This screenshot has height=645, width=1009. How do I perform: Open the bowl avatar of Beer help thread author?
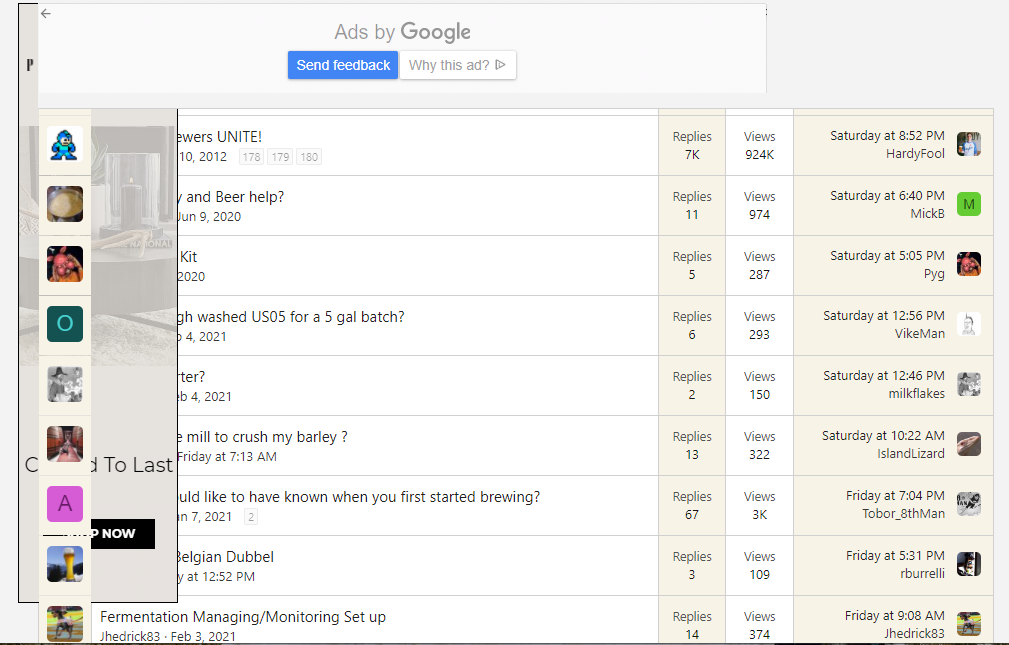click(x=65, y=204)
